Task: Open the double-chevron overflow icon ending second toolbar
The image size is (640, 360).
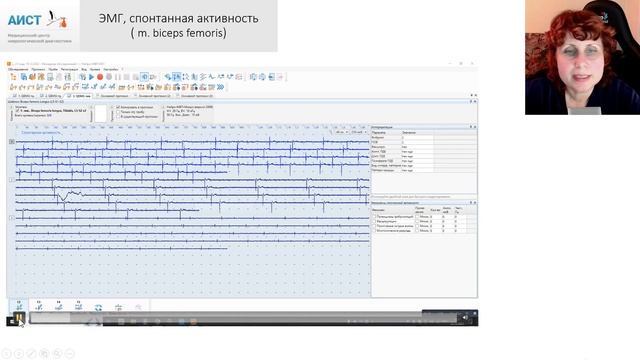Action: coord(220,87)
